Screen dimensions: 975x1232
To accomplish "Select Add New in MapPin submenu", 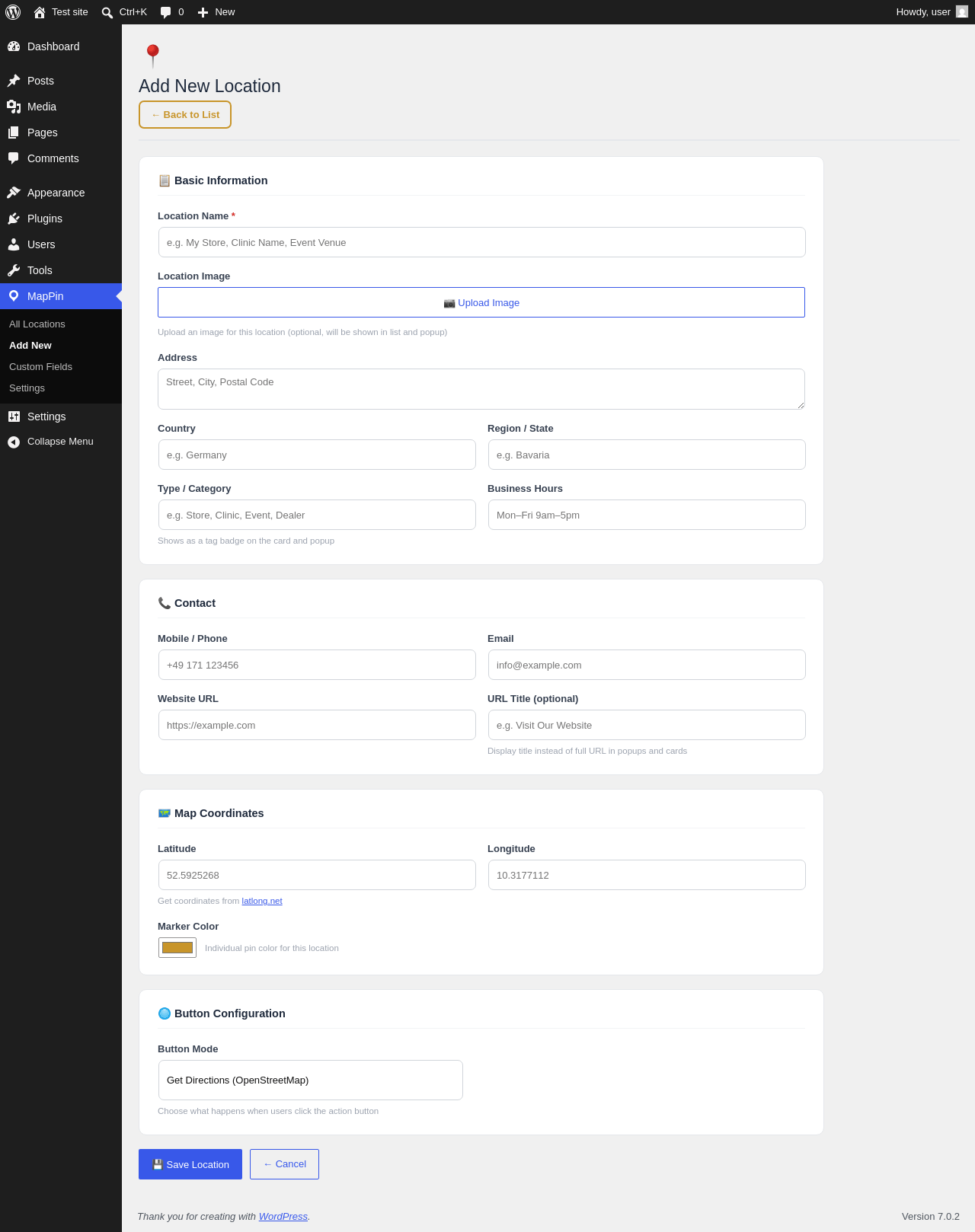I will [30, 346].
